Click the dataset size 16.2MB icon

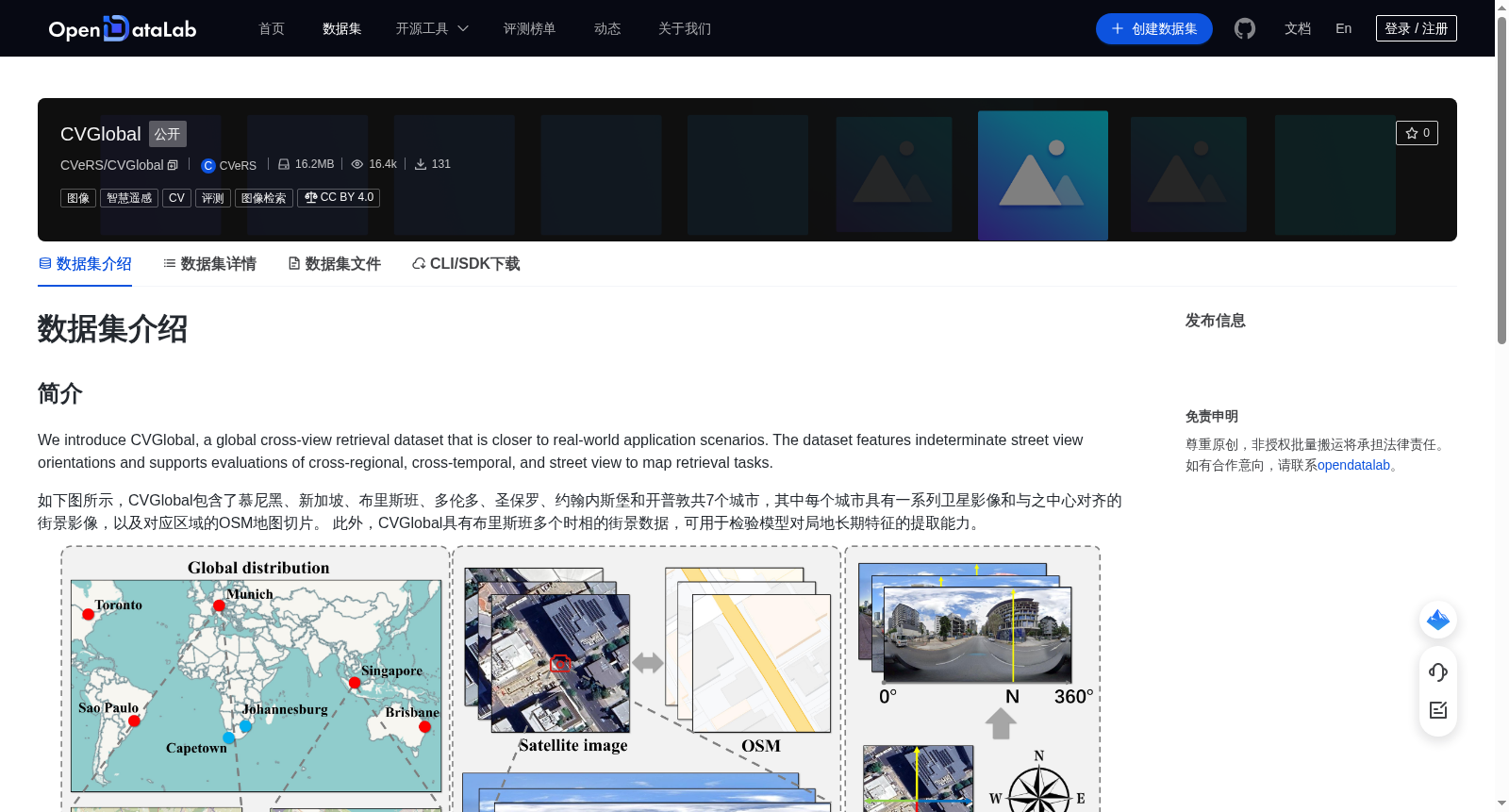(x=284, y=164)
